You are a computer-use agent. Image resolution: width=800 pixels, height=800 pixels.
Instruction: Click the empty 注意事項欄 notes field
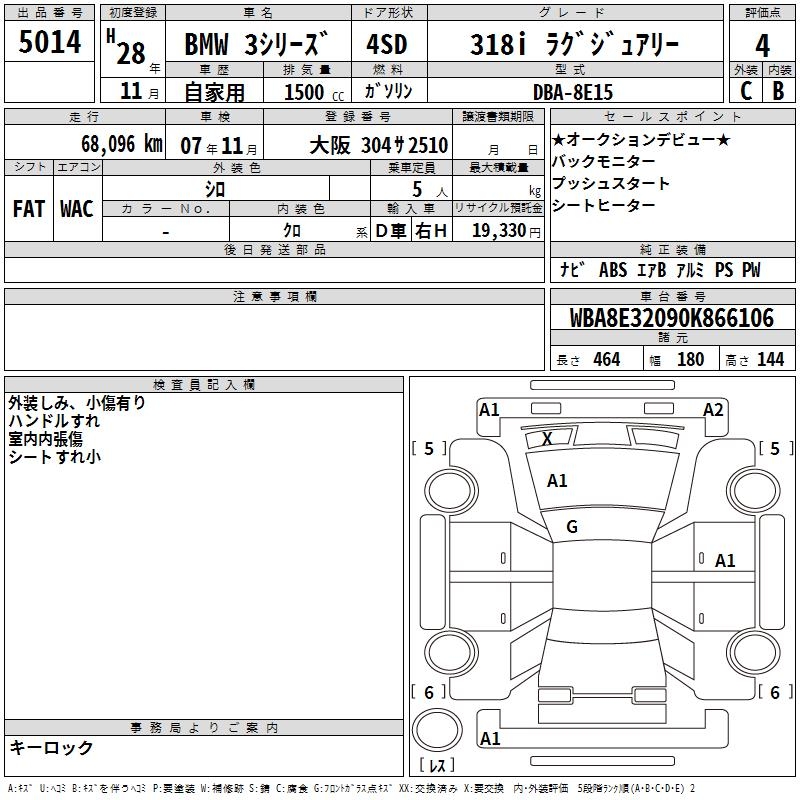click(x=274, y=337)
